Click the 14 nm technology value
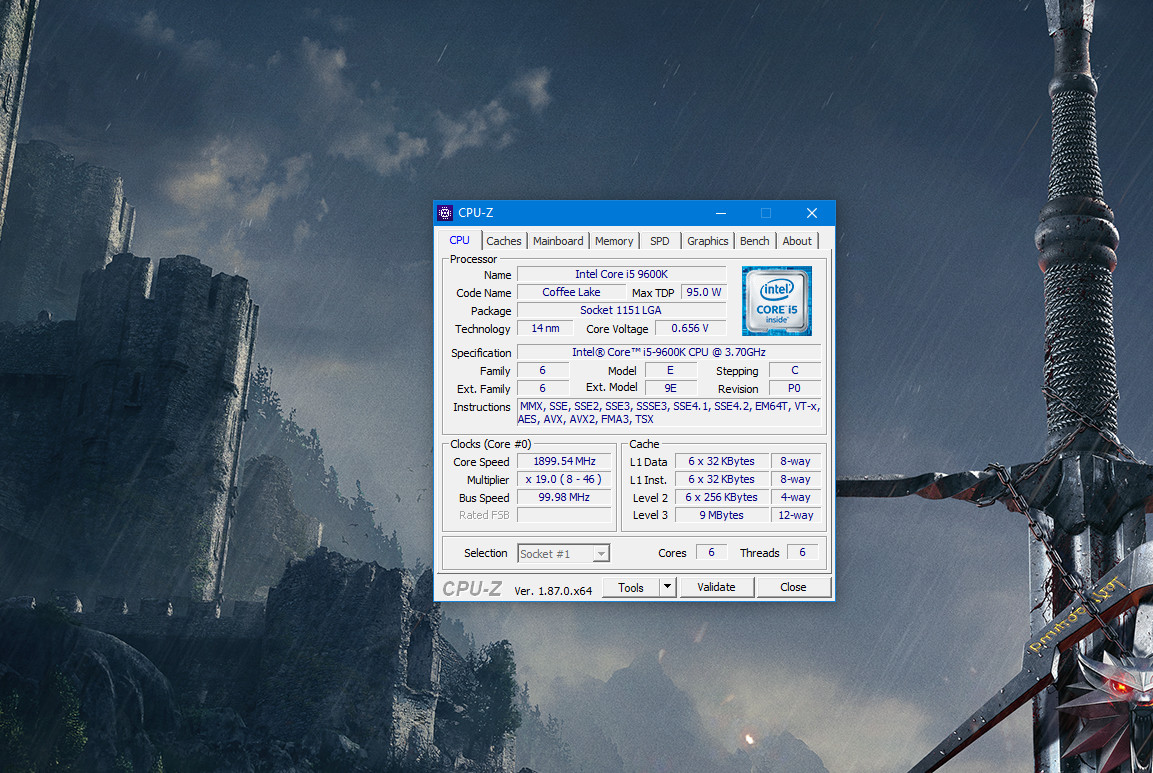This screenshot has height=773, width=1153. [545, 328]
